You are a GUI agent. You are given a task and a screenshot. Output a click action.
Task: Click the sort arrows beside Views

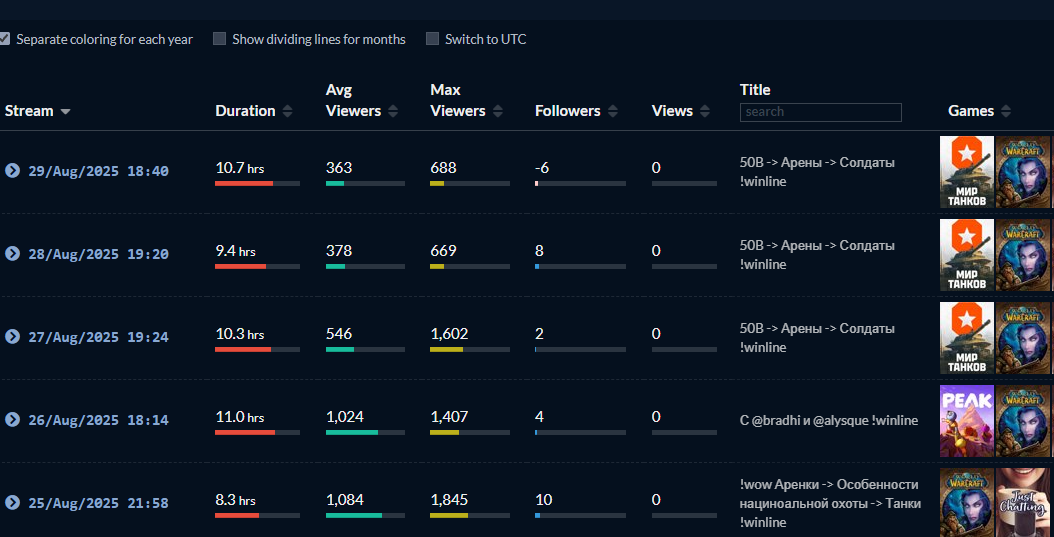pos(705,111)
